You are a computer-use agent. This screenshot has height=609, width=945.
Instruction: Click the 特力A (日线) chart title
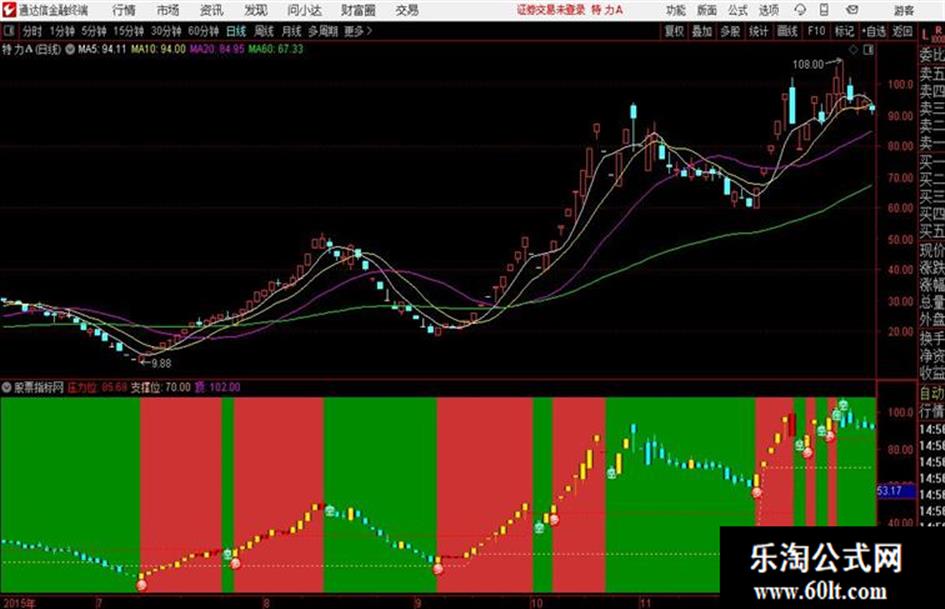click(31, 49)
